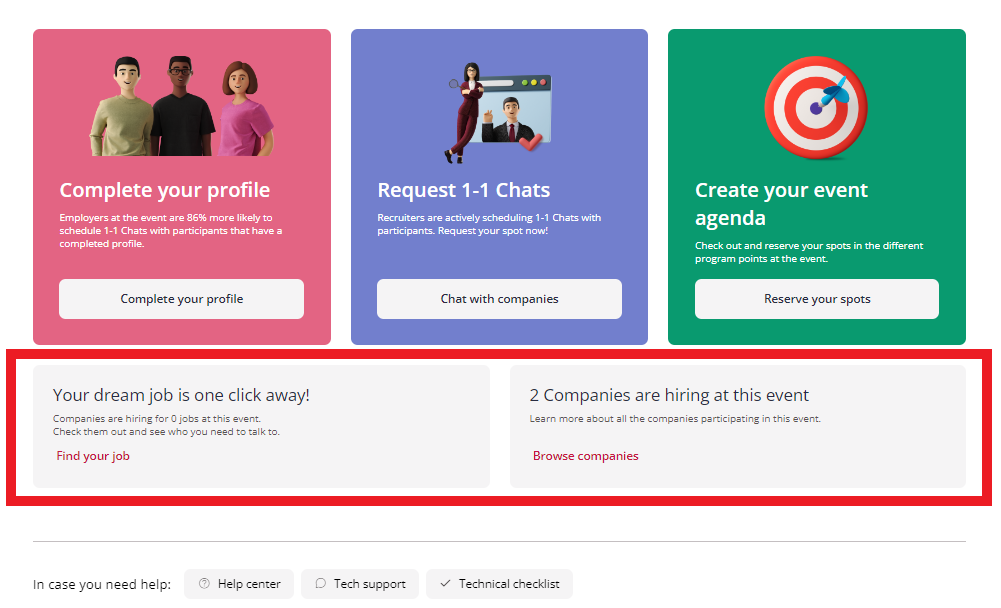Click the Request 1-1 Chats heading

[463, 190]
